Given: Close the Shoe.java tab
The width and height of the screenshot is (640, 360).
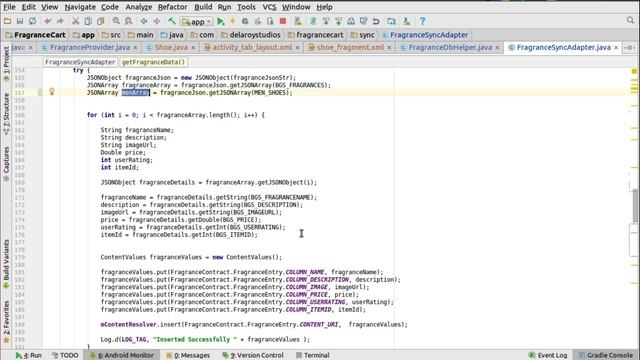Looking at the screenshot, I should click(193, 48).
